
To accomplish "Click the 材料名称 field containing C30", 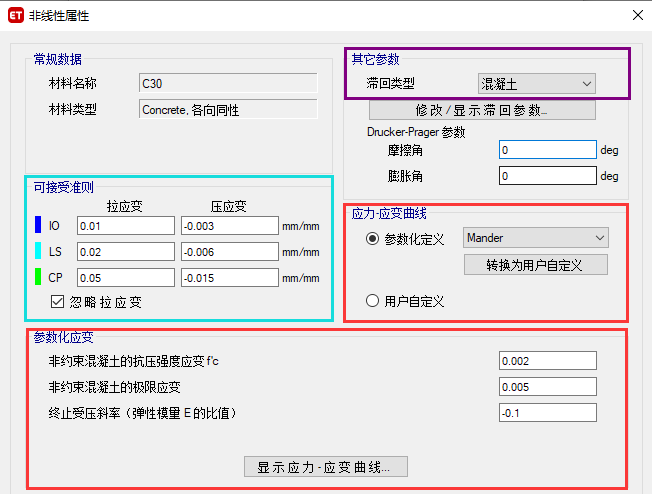I will 228,83.
